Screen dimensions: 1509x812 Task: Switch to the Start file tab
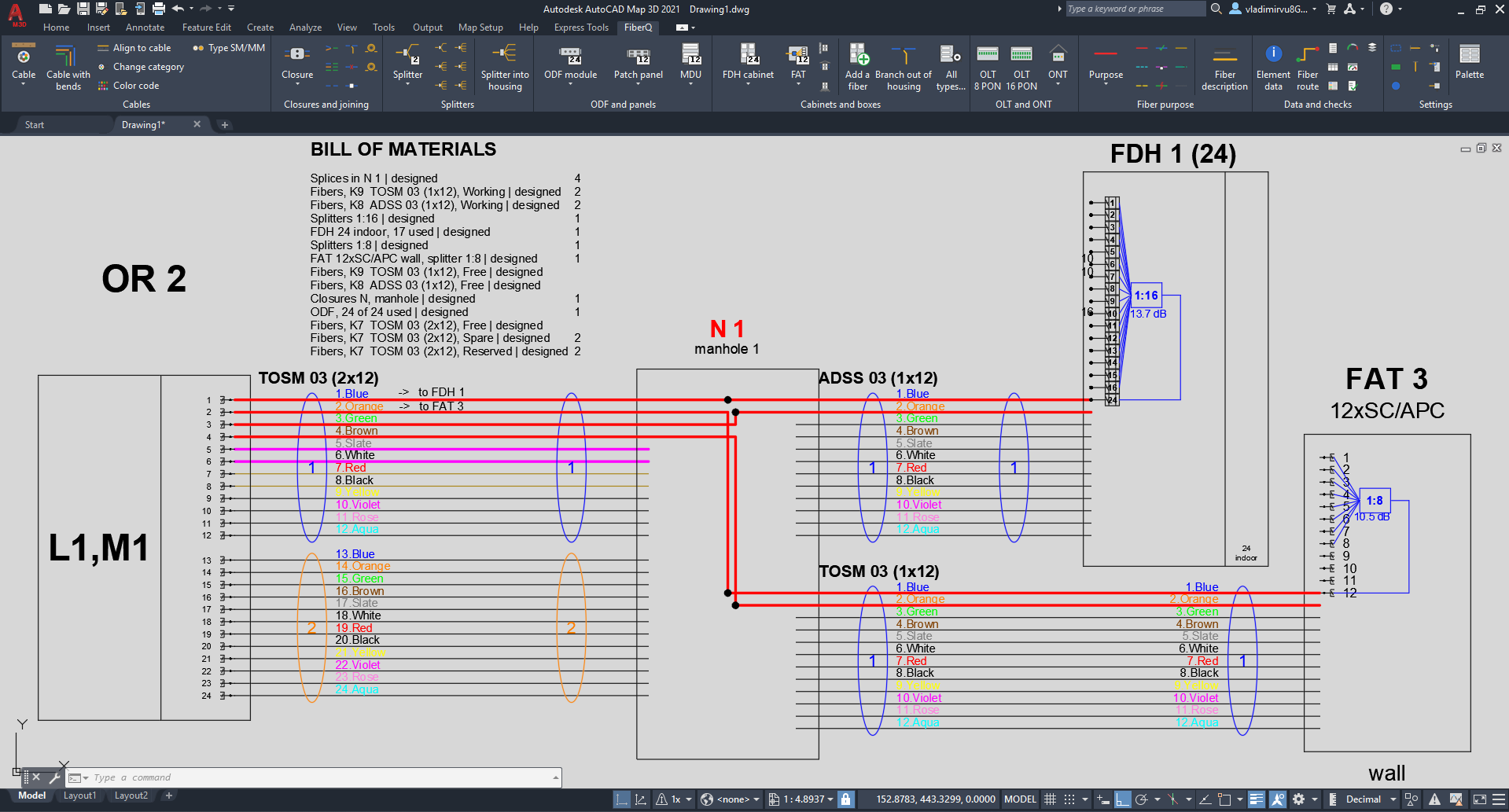point(34,124)
